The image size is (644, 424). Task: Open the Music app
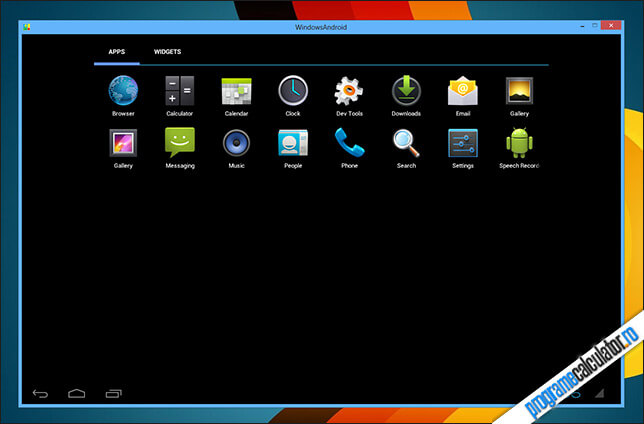click(237, 148)
